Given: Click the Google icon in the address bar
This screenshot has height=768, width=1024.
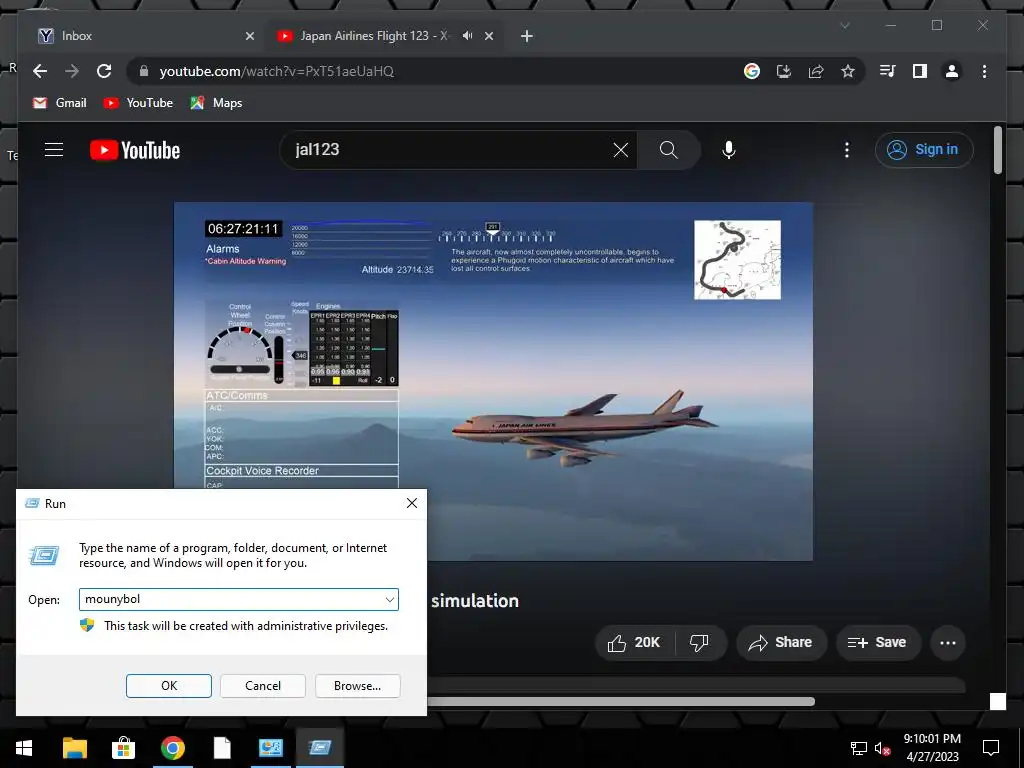Looking at the screenshot, I should click(x=752, y=71).
